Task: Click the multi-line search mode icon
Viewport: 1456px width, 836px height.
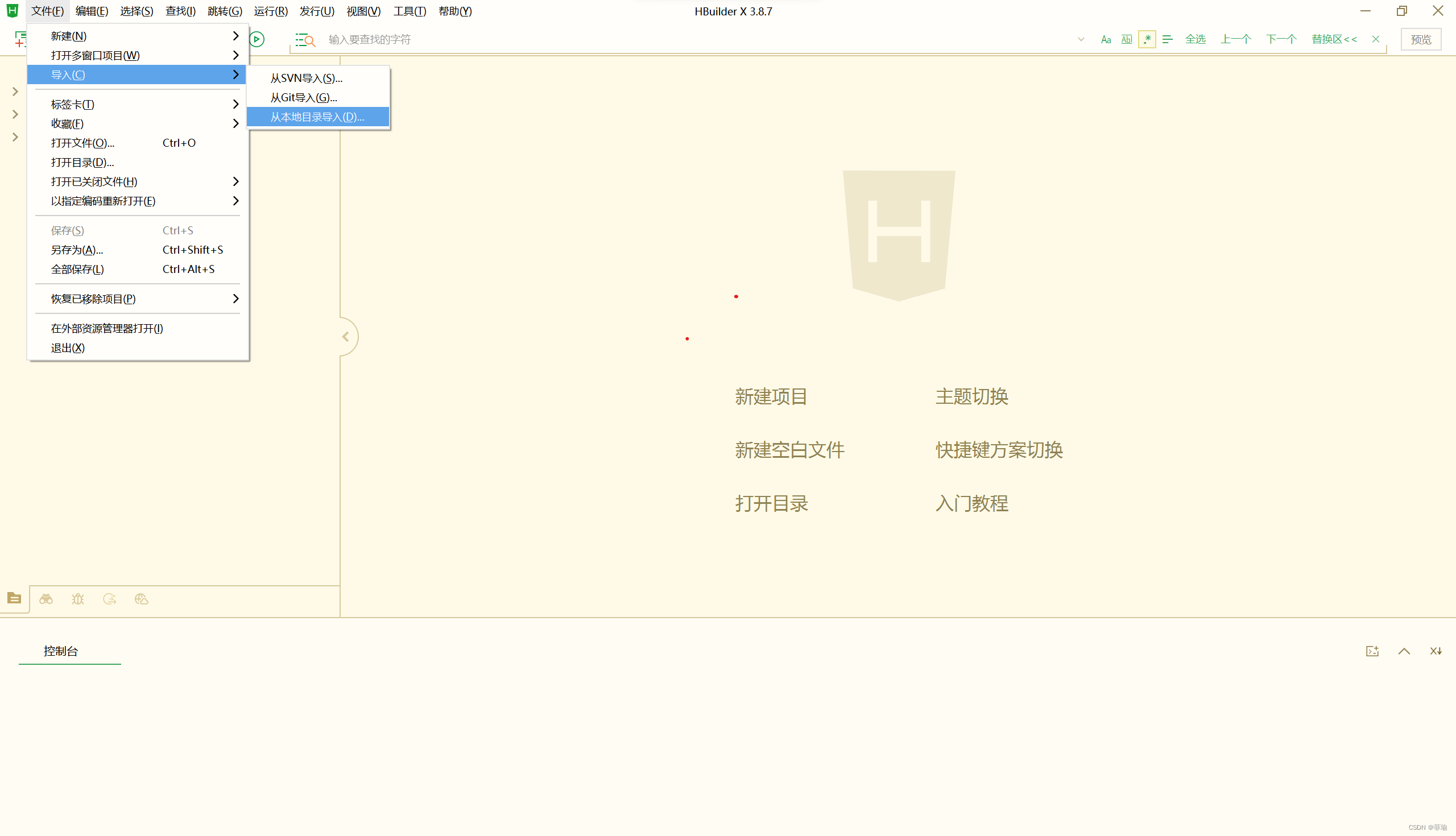Action: click(x=1167, y=40)
